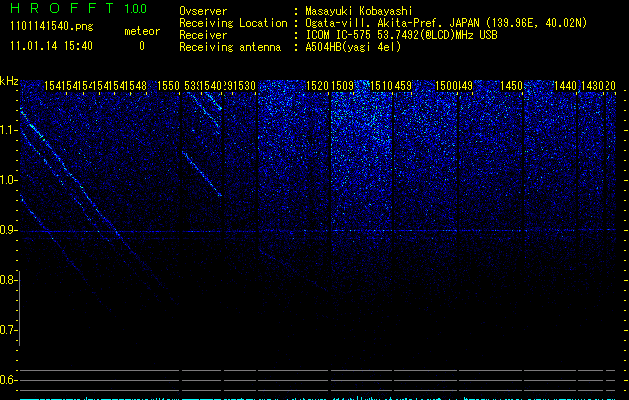The height and width of the screenshot is (400, 629).
Task: Click the 1540 time marker
Action: tap(211, 86)
